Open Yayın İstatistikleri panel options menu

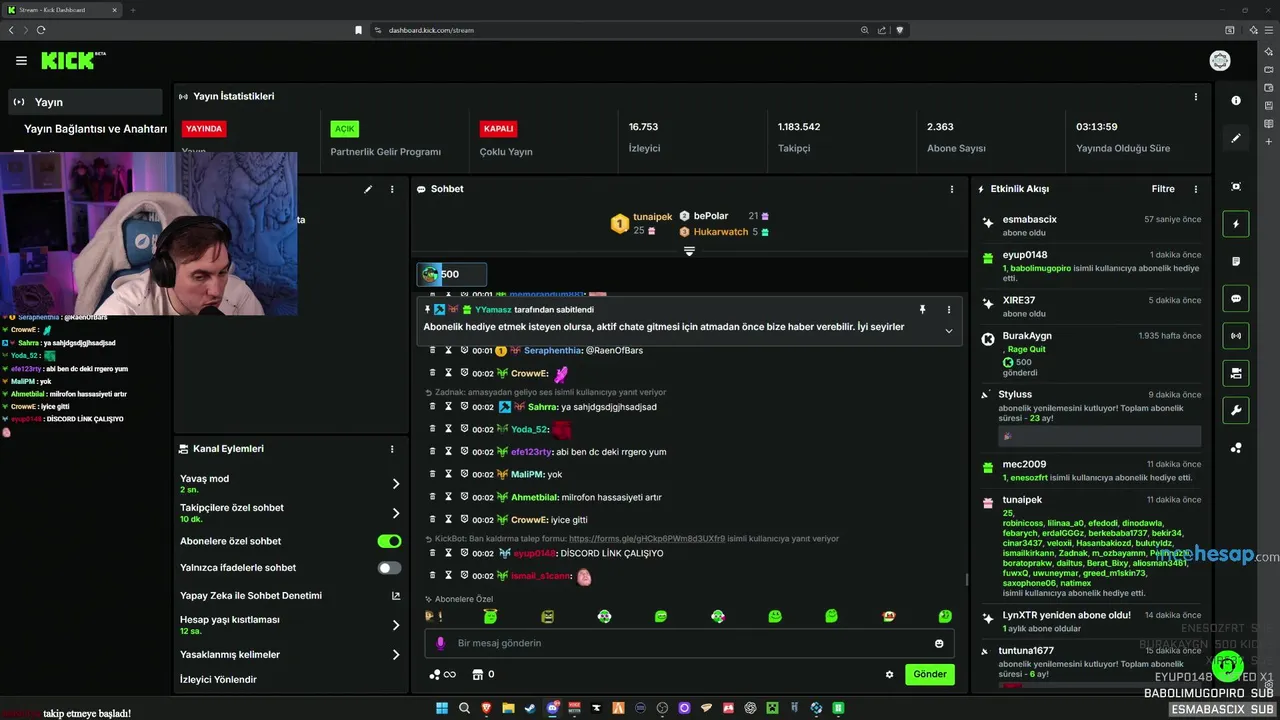(1195, 97)
